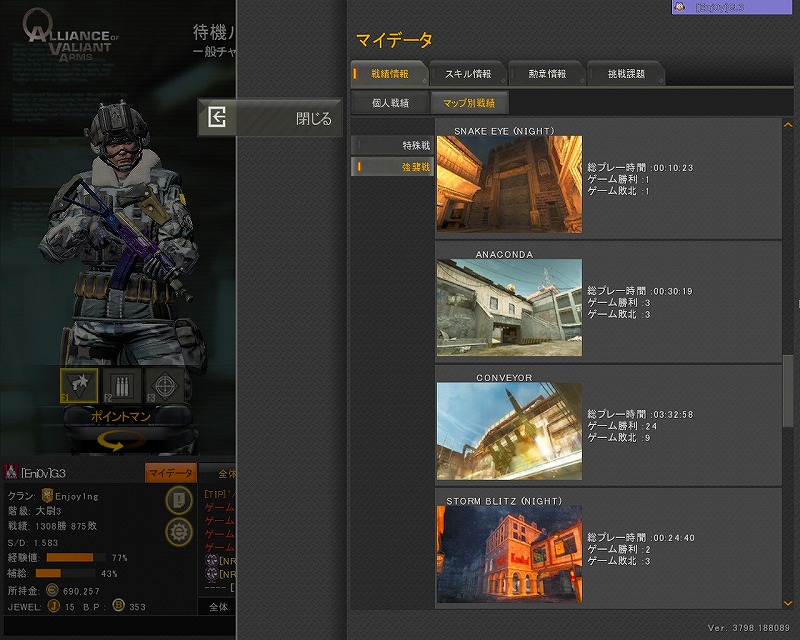Select the F1 pointman class icon
This screenshot has width=800, height=640.
pyautogui.click(x=79, y=385)
